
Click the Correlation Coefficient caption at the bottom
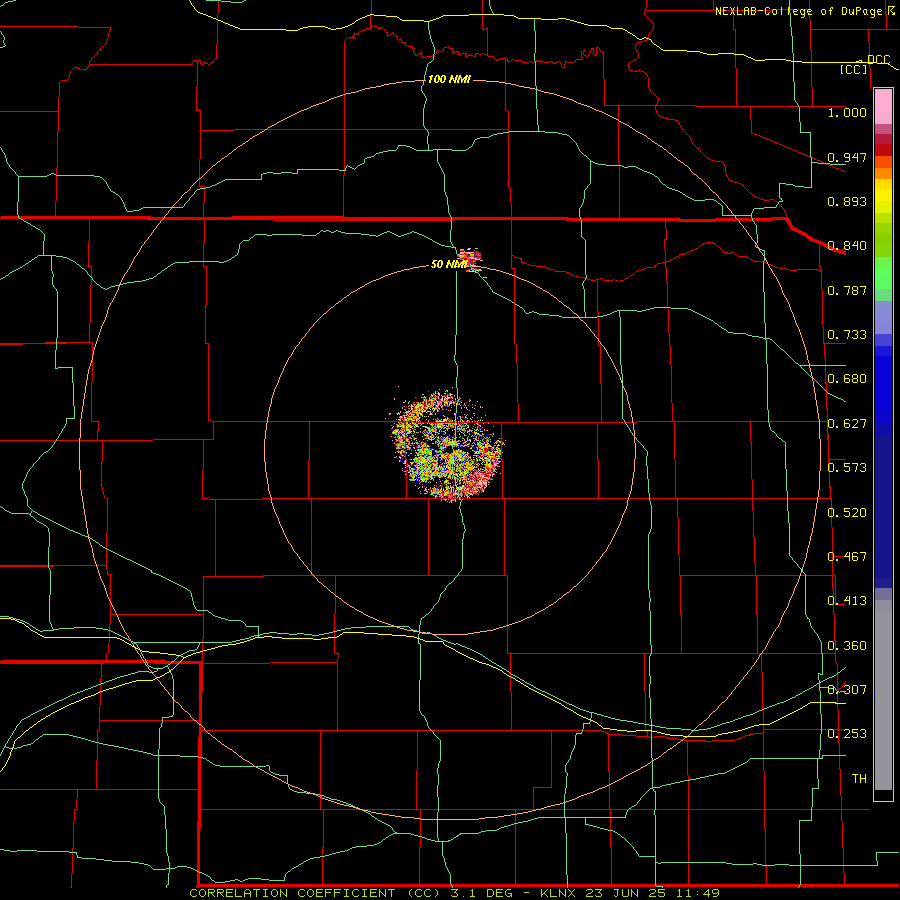point(454,893)
